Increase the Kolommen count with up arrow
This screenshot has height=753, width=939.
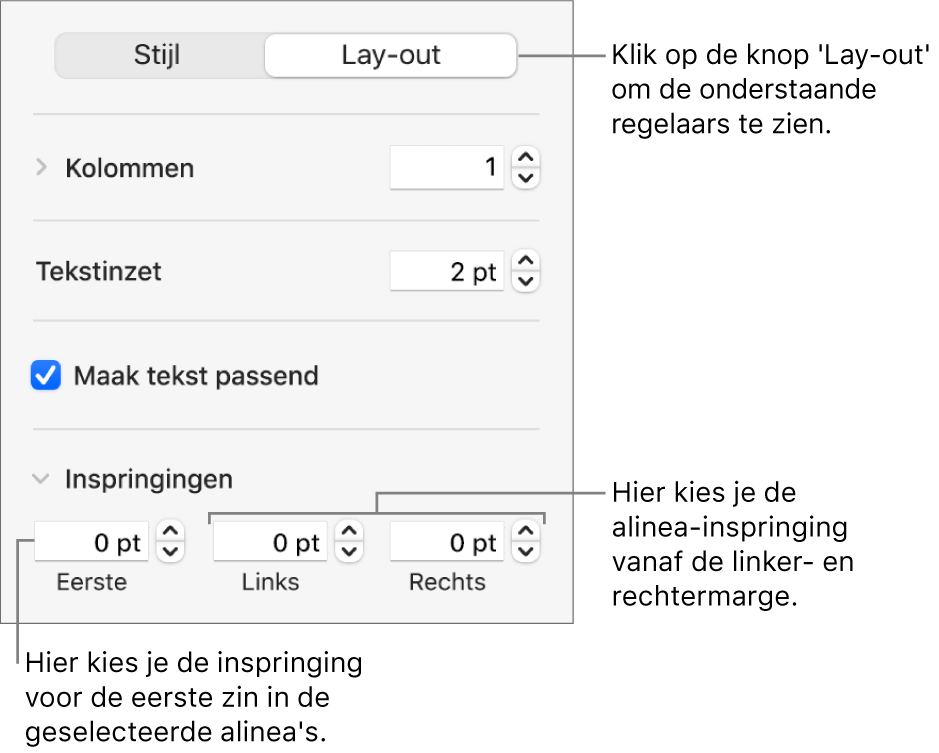[526, 158]
